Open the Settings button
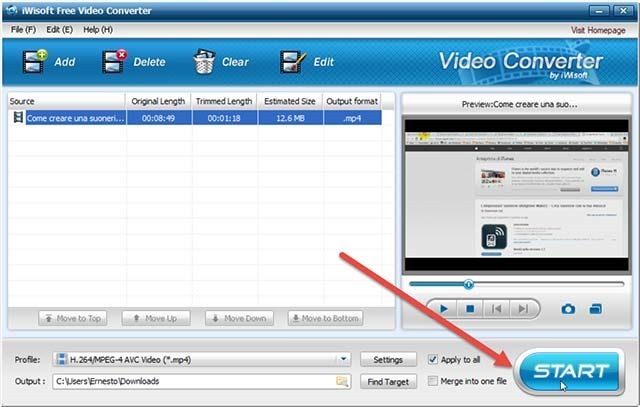 coord(388,359)
